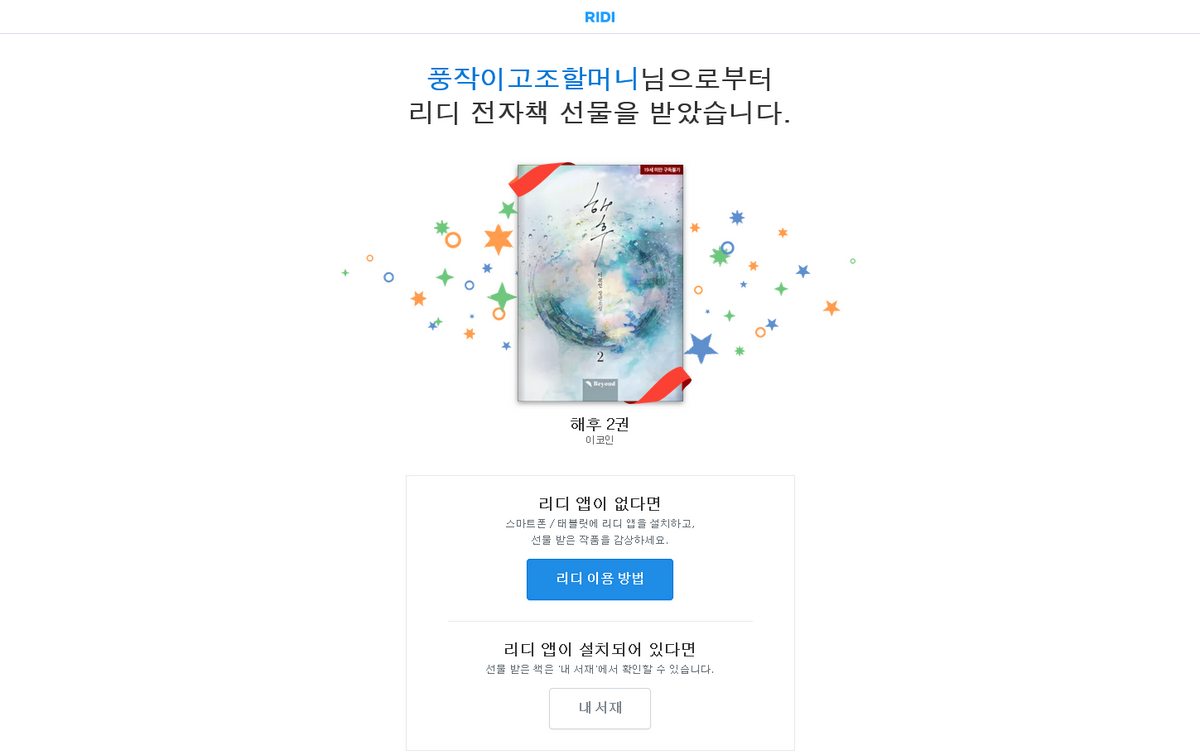
Task: Click the book title 해후 2권 below the cover
Action: click(600, 424)
